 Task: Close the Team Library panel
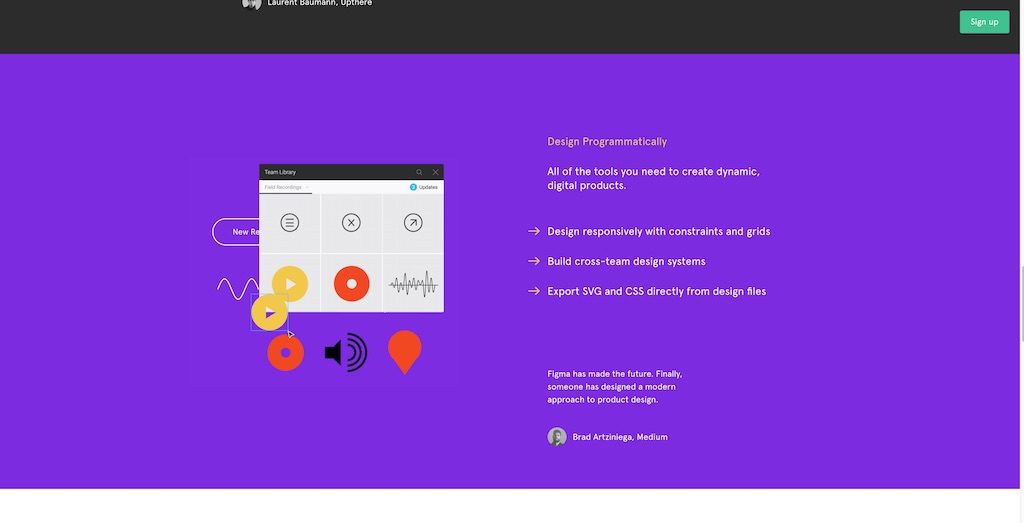(x=435, y=172)
